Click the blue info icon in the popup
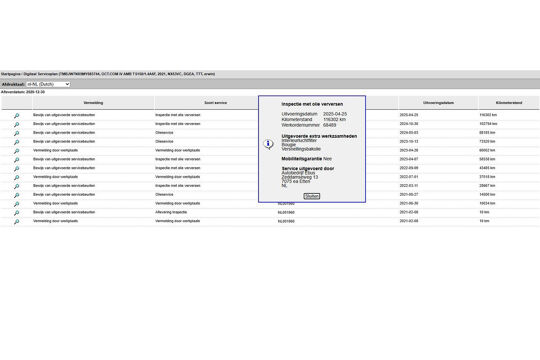The width and height of the screenshot is (540, 360). point(268,144)
